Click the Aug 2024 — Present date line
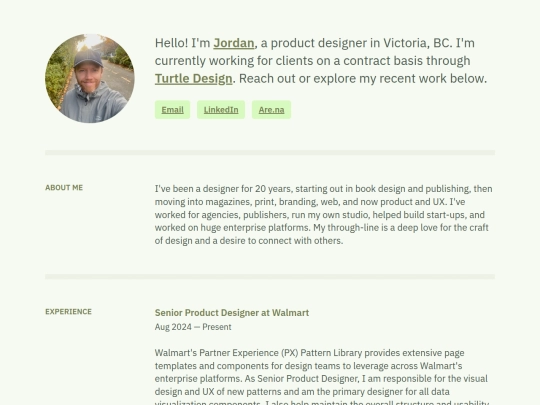The image size is (540, 405). coord(193,327)
